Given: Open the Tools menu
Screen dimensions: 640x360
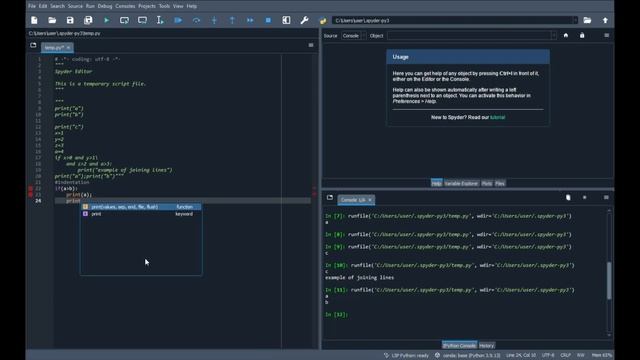Looking at the screenshot, I should point(164,6).
